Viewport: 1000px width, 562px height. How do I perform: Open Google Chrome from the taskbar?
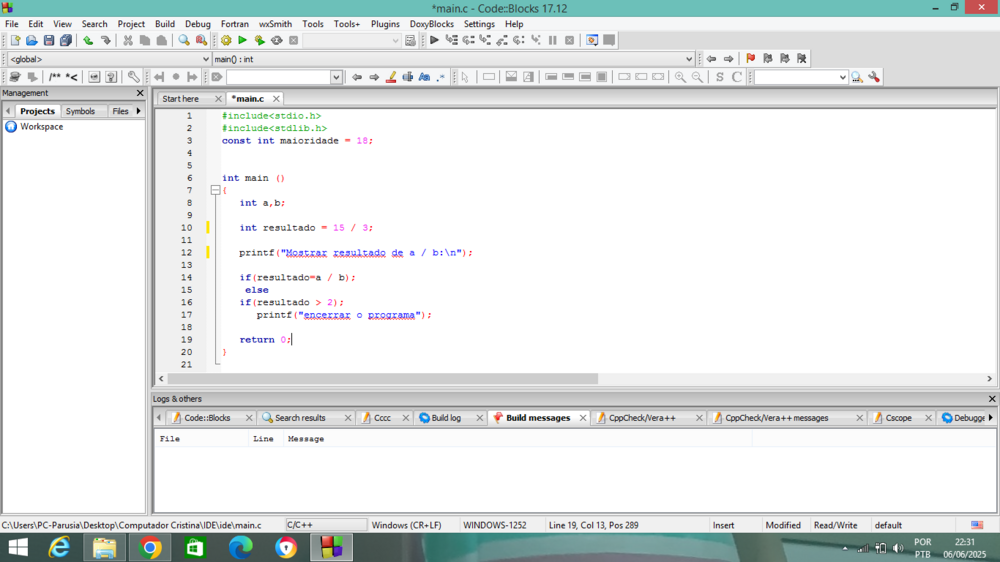tap(150, 548)
